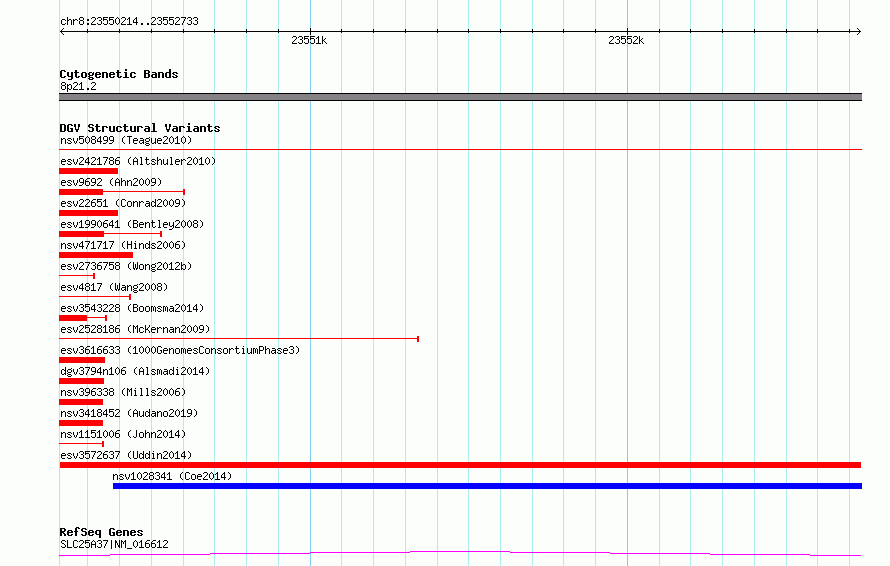Click the red bar under esv2421786
The width and height of the screenshot is (890, 566).
point(89,171)
